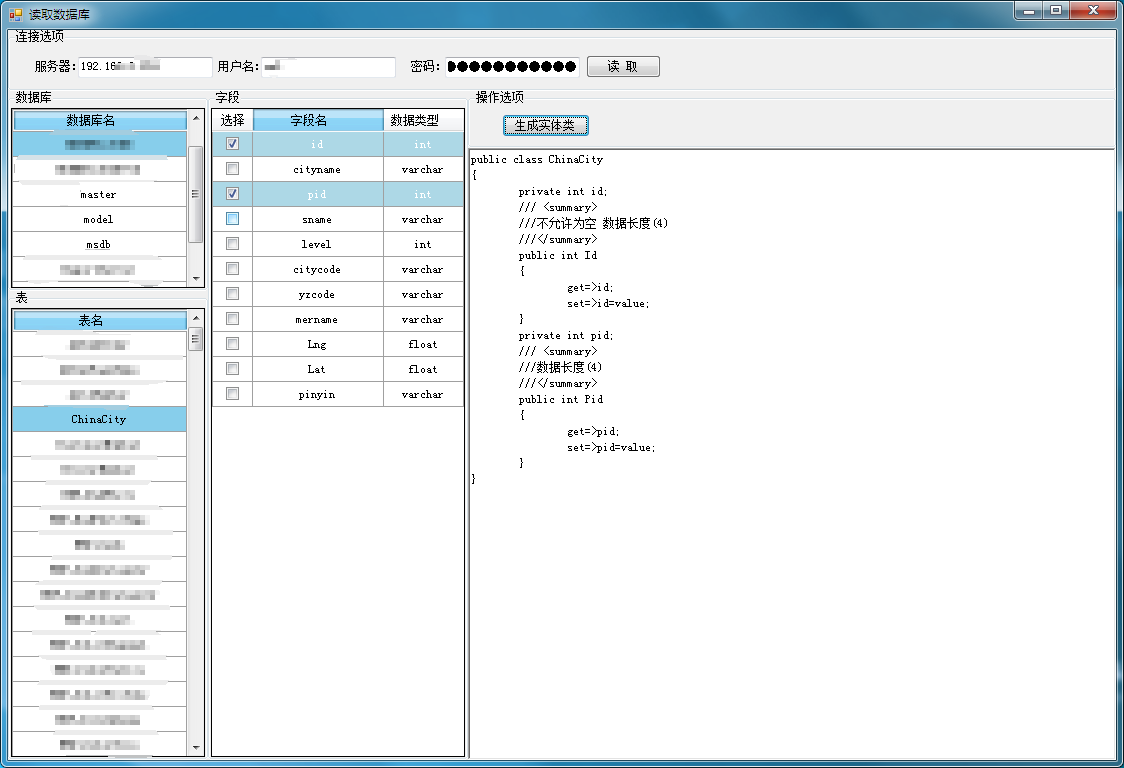Focus the 服务器 address input
The width and height of the screenshot is (1124, 768).
point(145,67)
